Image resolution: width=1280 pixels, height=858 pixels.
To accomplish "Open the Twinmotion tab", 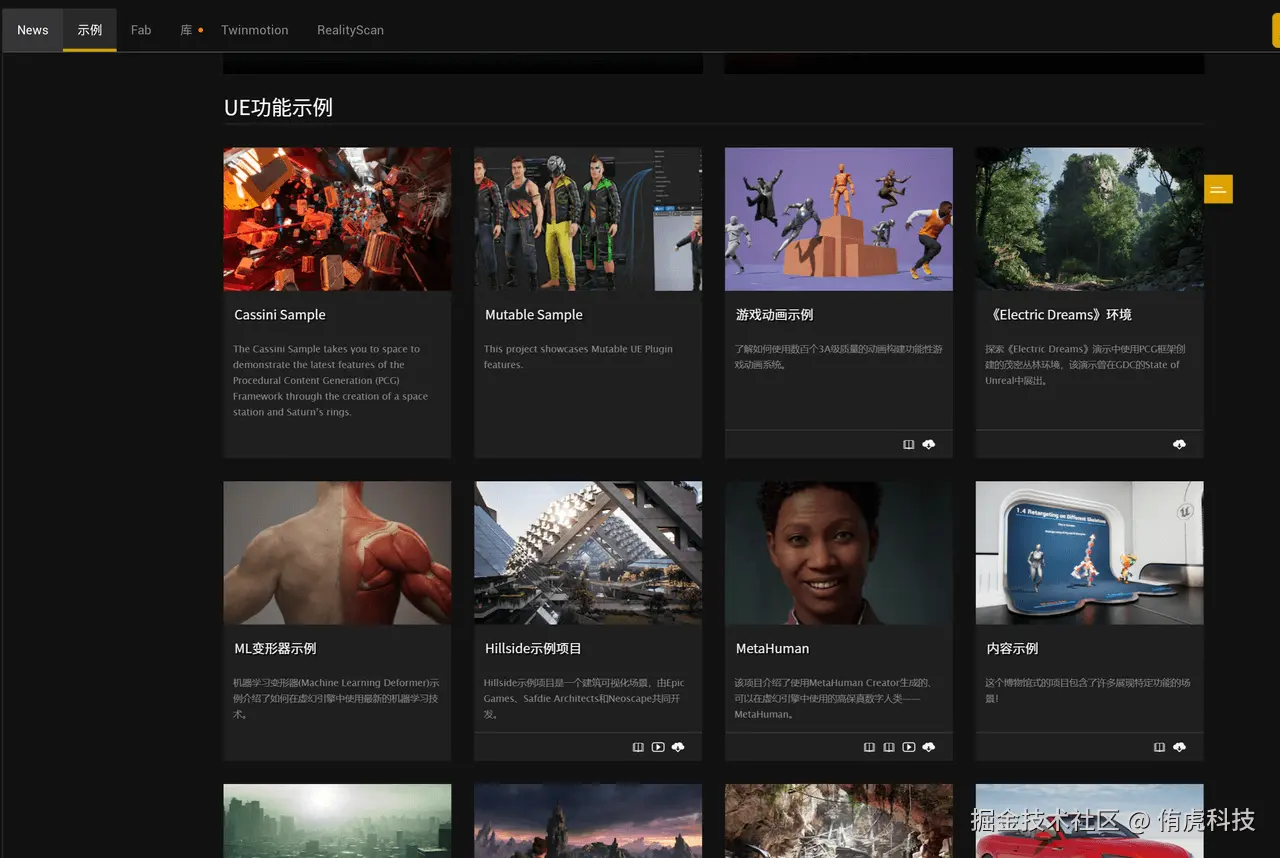I will 255,30.
